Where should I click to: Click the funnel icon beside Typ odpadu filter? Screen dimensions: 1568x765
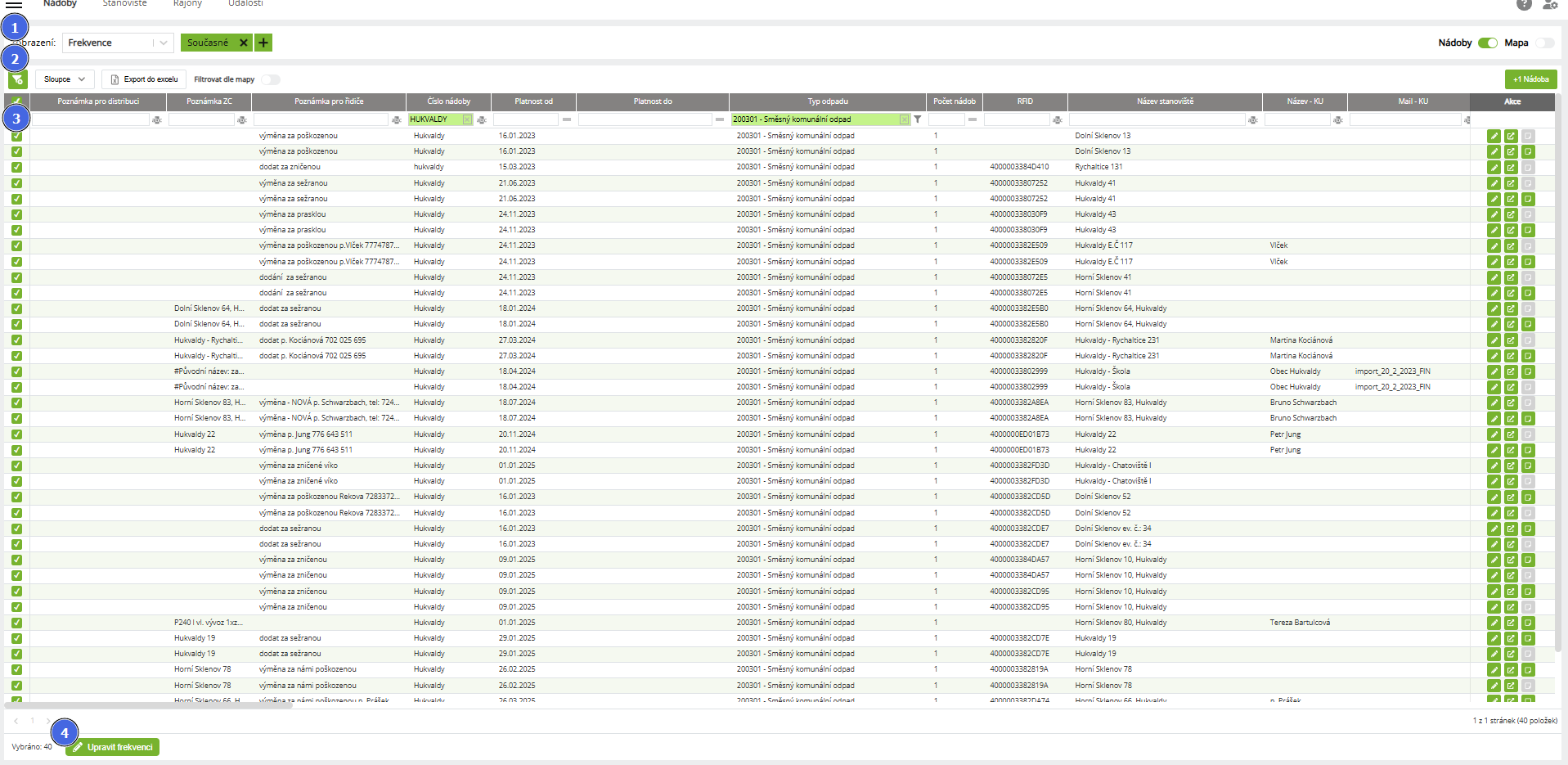pyautogui.click(x=918, y=119)
